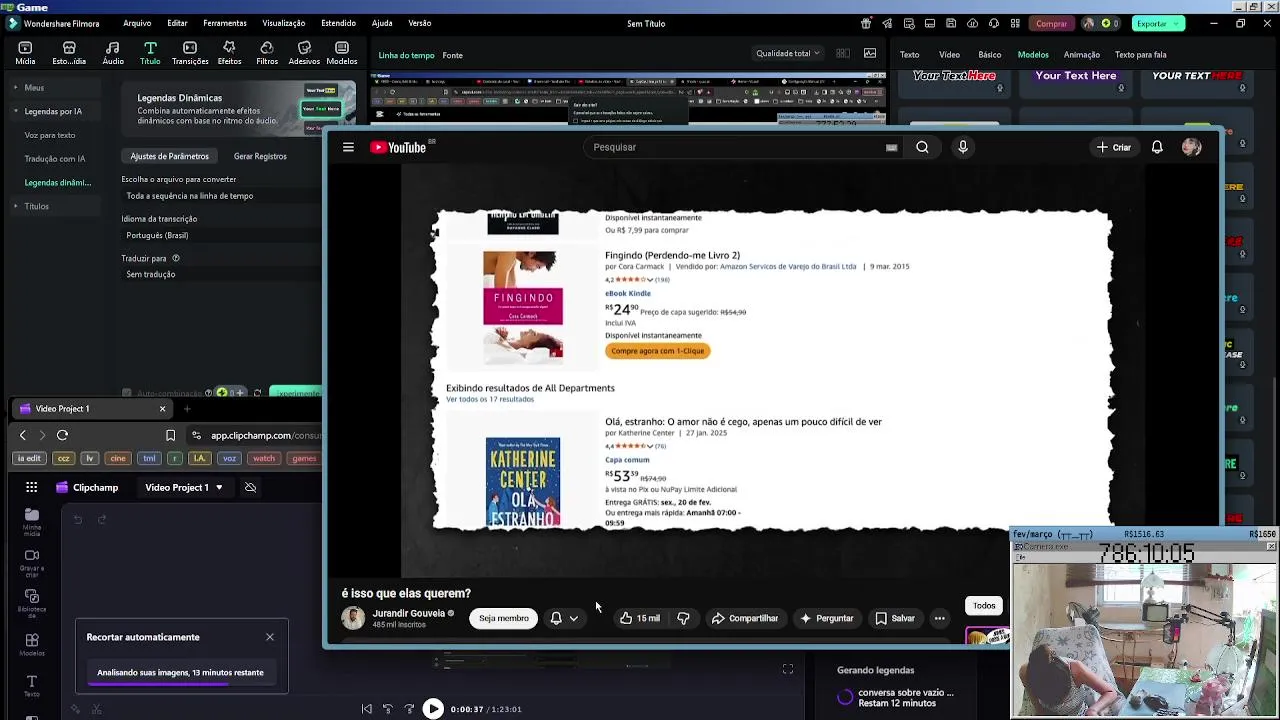Open the Visualização menu

[284, 23]
